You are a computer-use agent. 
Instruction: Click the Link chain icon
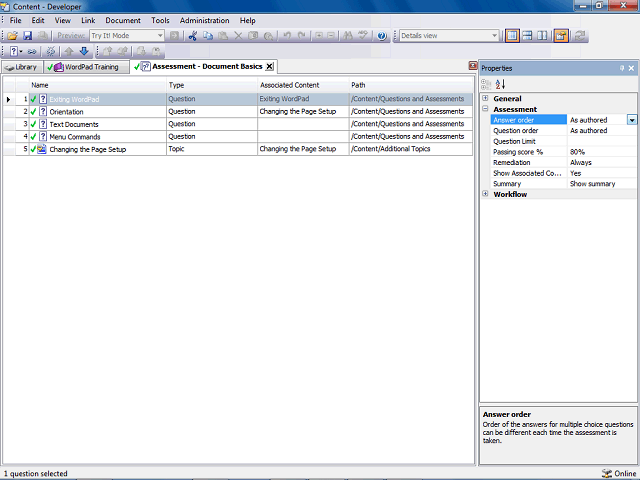[x=32, y=51]
